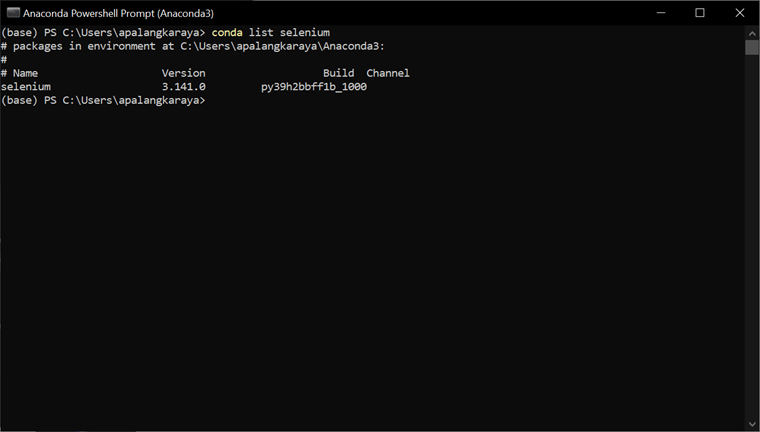Click the 'Name' column header
Image resolution: width=760 pixels, height=432 pixels.
pyautogui.click(x=26, y=73)
